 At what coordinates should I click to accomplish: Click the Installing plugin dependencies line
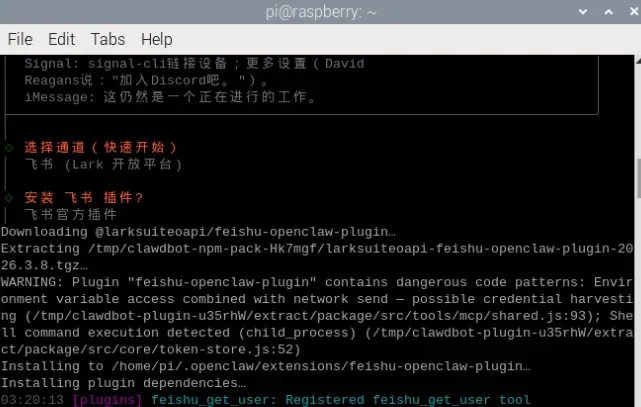coord(123,383)
